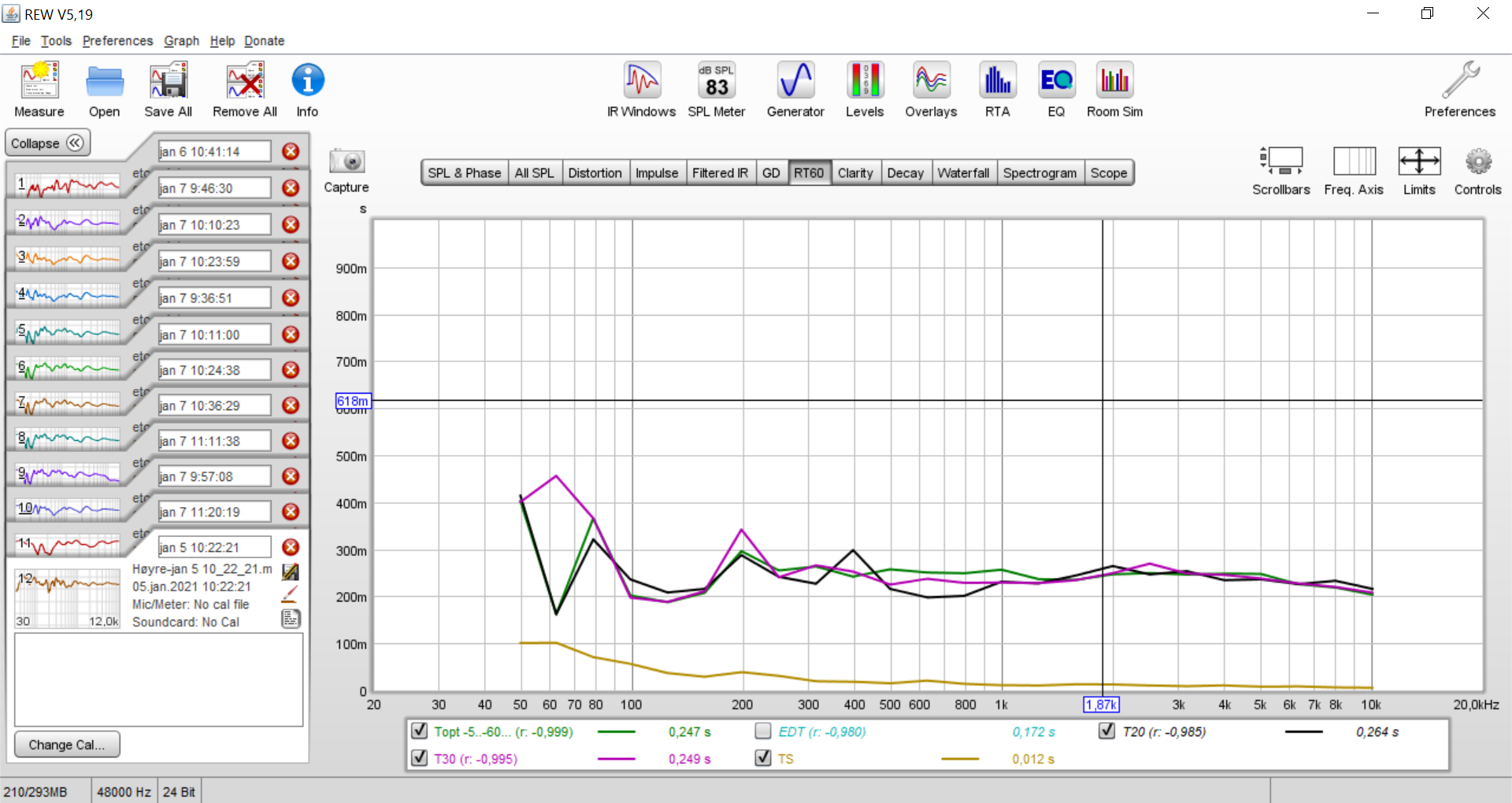This screenshot has width=1512, height=803.
Task: Remove the jan 7 9:46:30 measurement
Action: pyautogui.click(x=291, y=188)
